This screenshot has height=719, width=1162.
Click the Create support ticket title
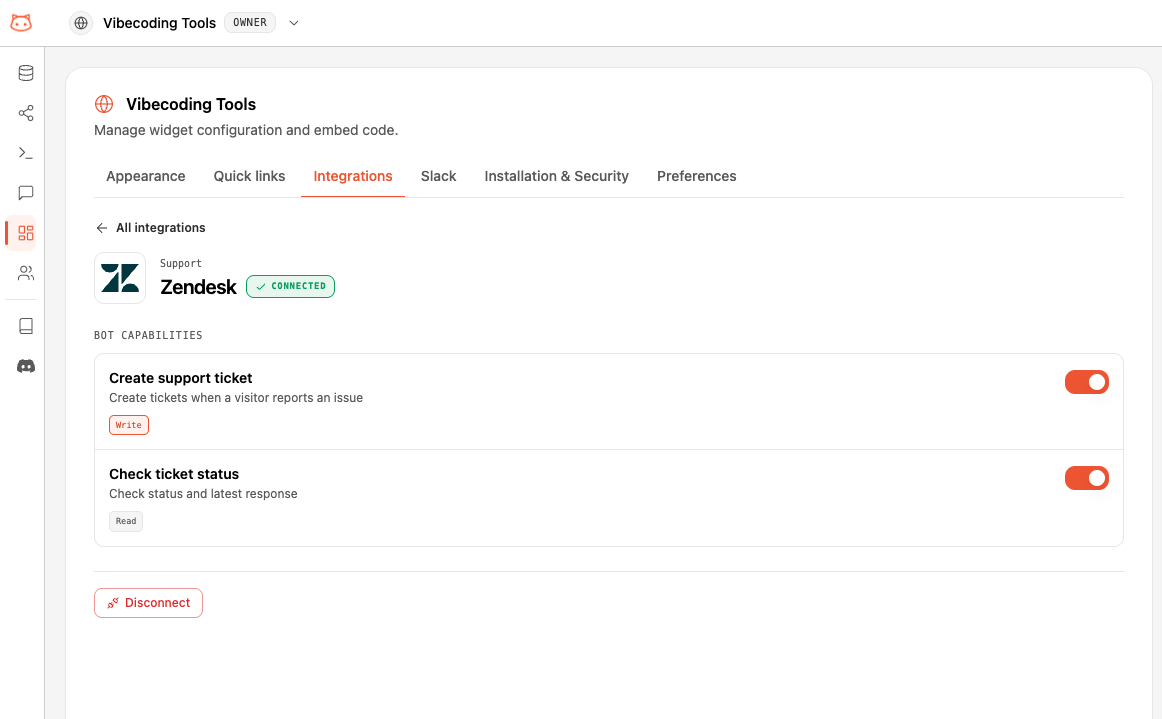tap(181, 378)
